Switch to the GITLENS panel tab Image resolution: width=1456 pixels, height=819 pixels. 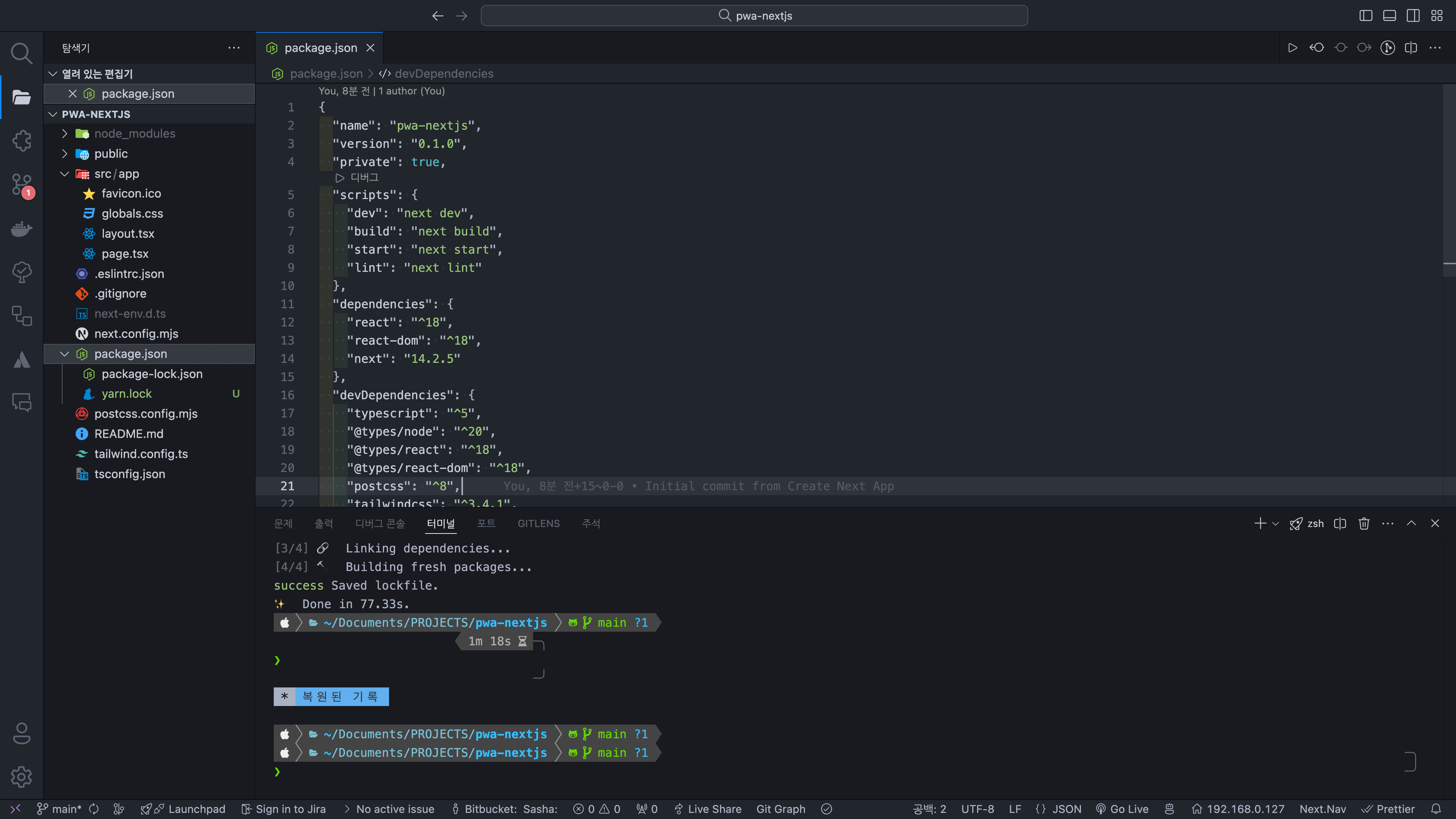point(539,523)
